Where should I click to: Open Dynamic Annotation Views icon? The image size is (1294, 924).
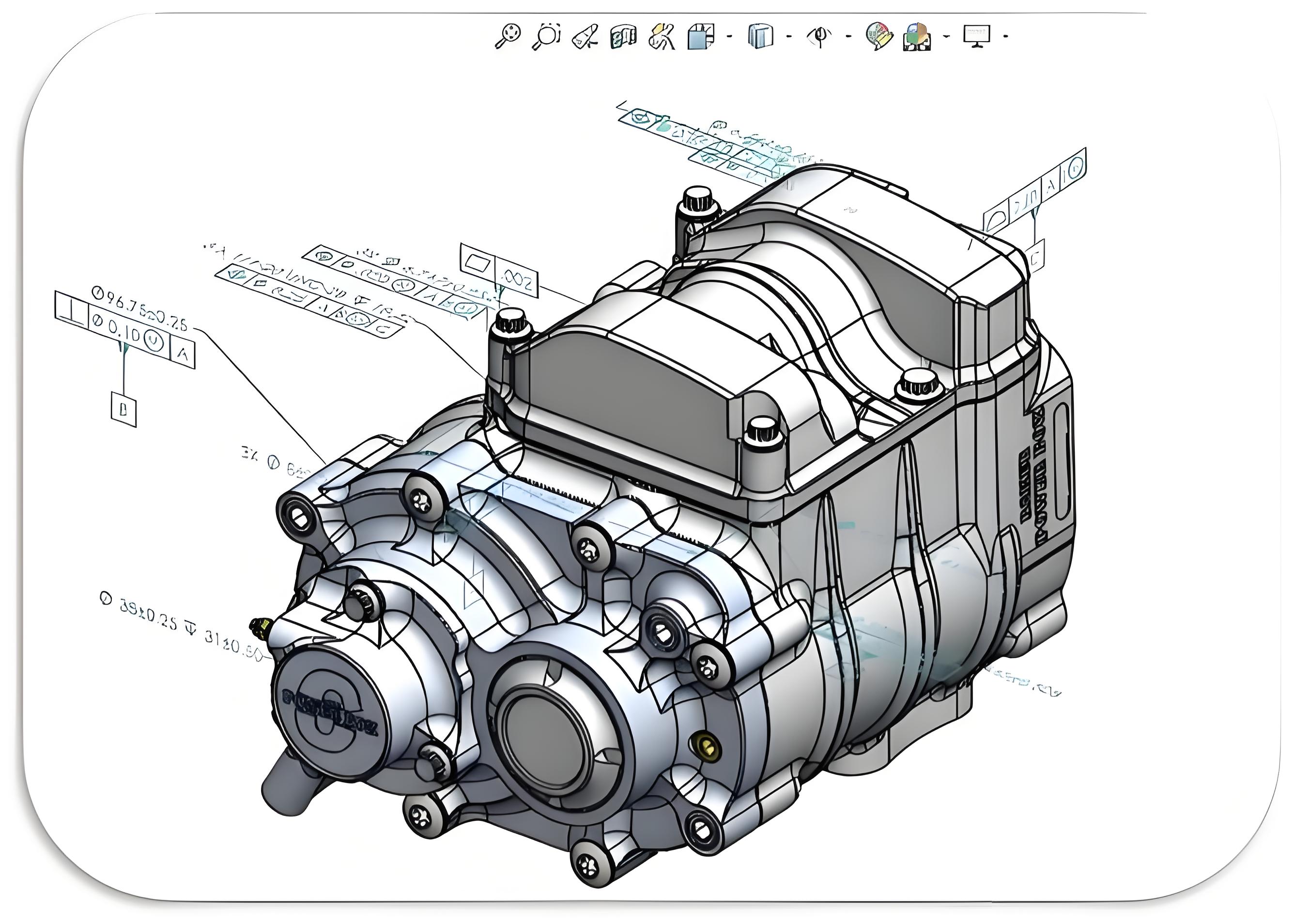pos(662,36)
